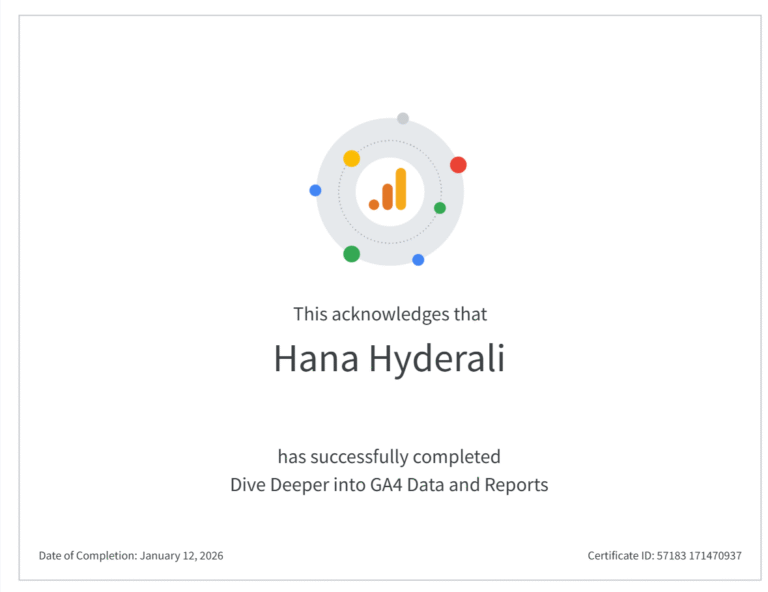Screen dimensions: 768x592
Task: Click the Google Analytics bar chart logo
Action: click(x=388, y=189)
